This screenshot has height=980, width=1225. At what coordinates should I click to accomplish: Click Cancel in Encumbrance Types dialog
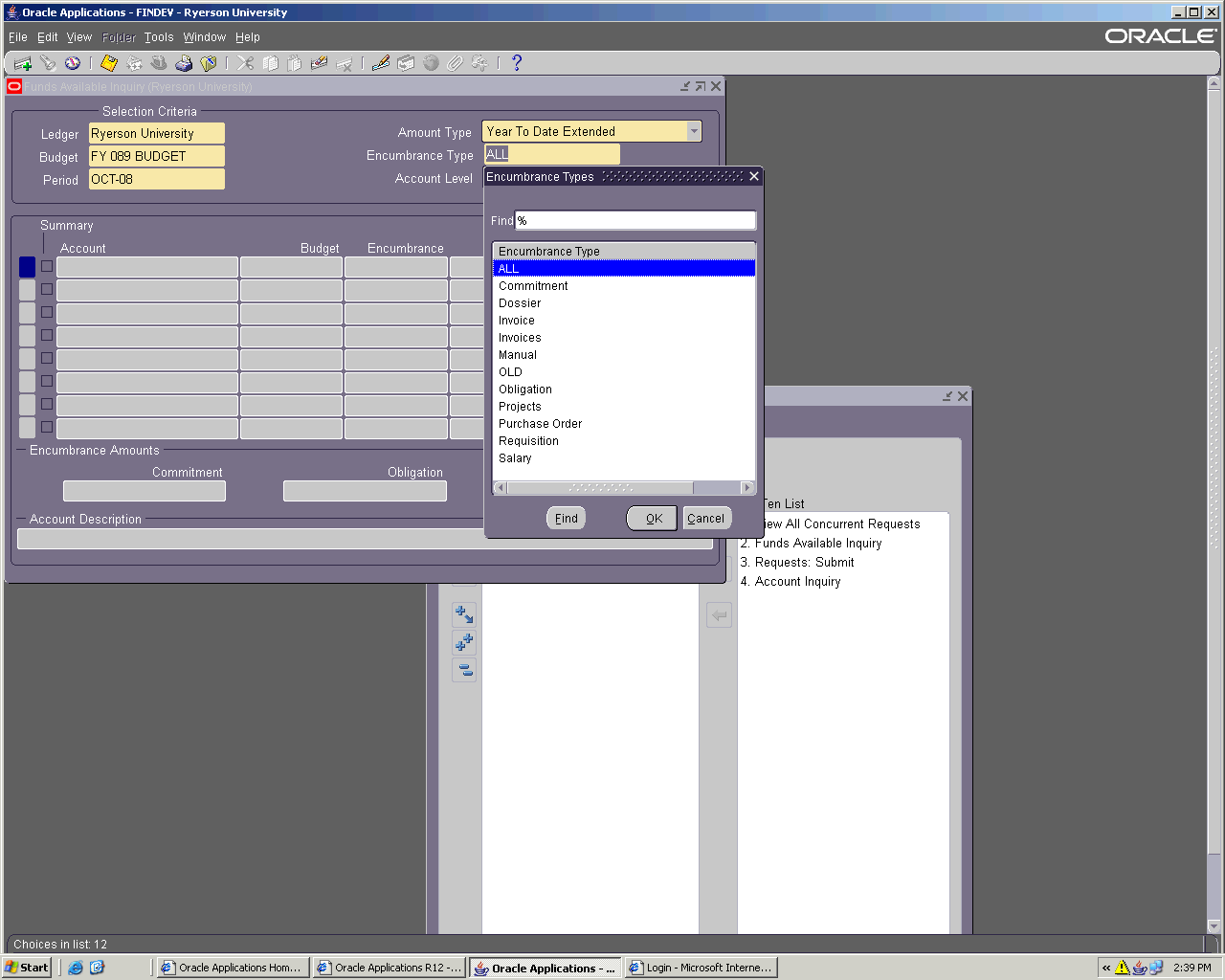tap(706, 519)
